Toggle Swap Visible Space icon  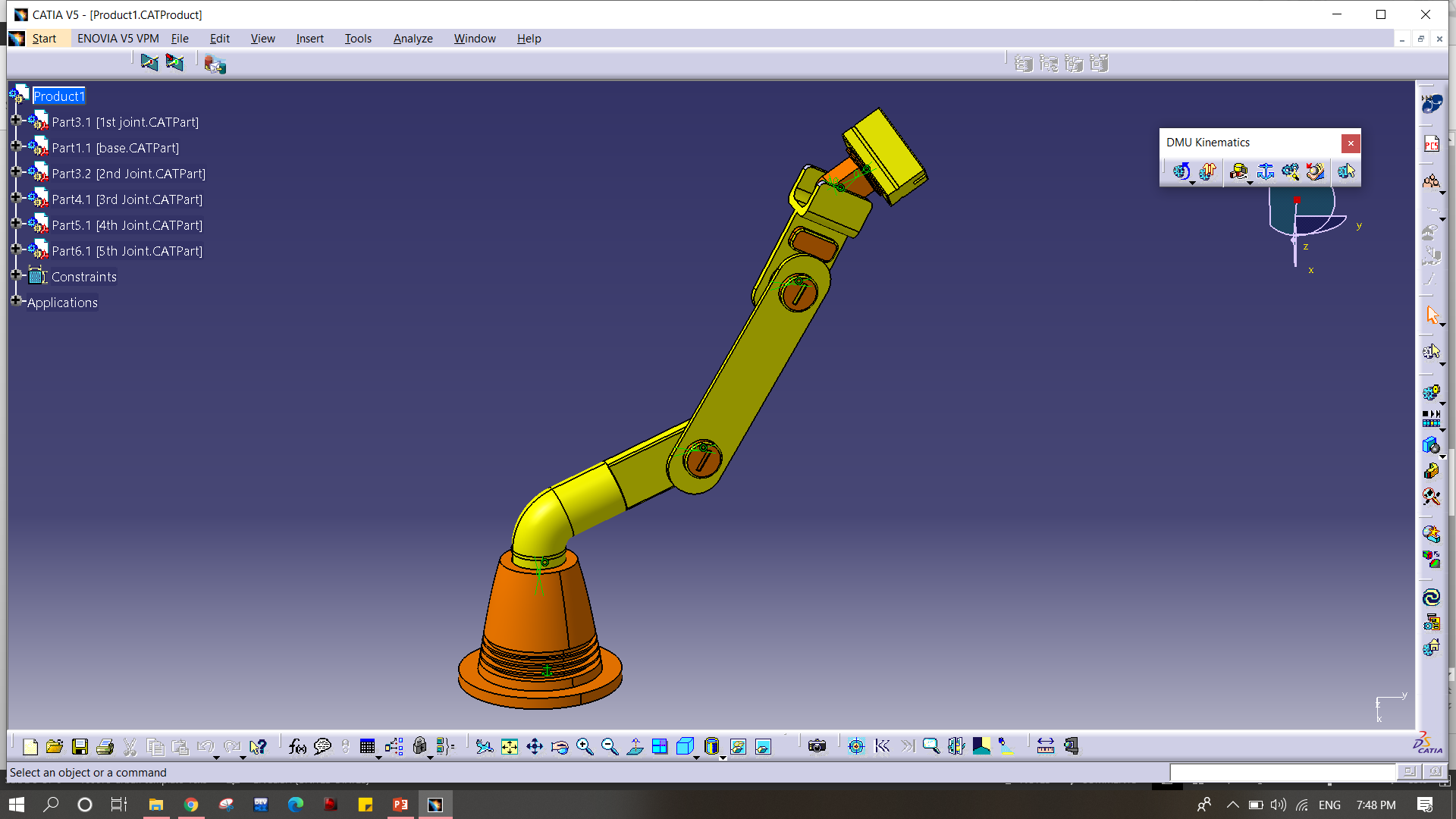coord(763,747)
